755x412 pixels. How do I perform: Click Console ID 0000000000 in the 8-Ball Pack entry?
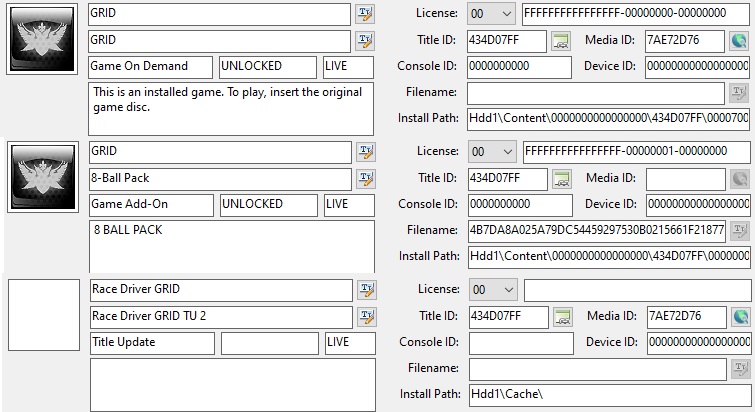coord(520,205)
